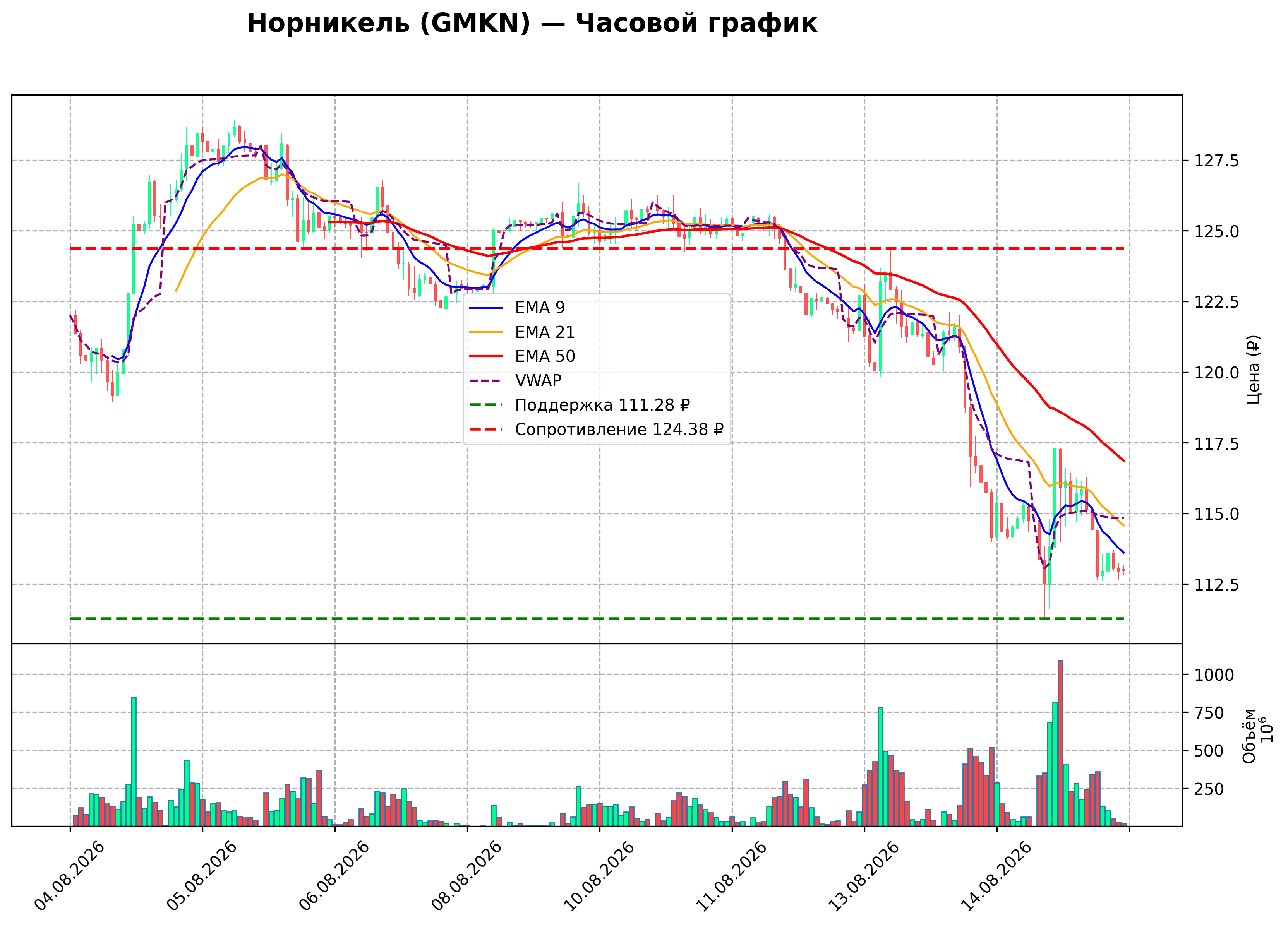Click the Сопротивление 124.38 ₽ legend label

click(x=619, y=430)
